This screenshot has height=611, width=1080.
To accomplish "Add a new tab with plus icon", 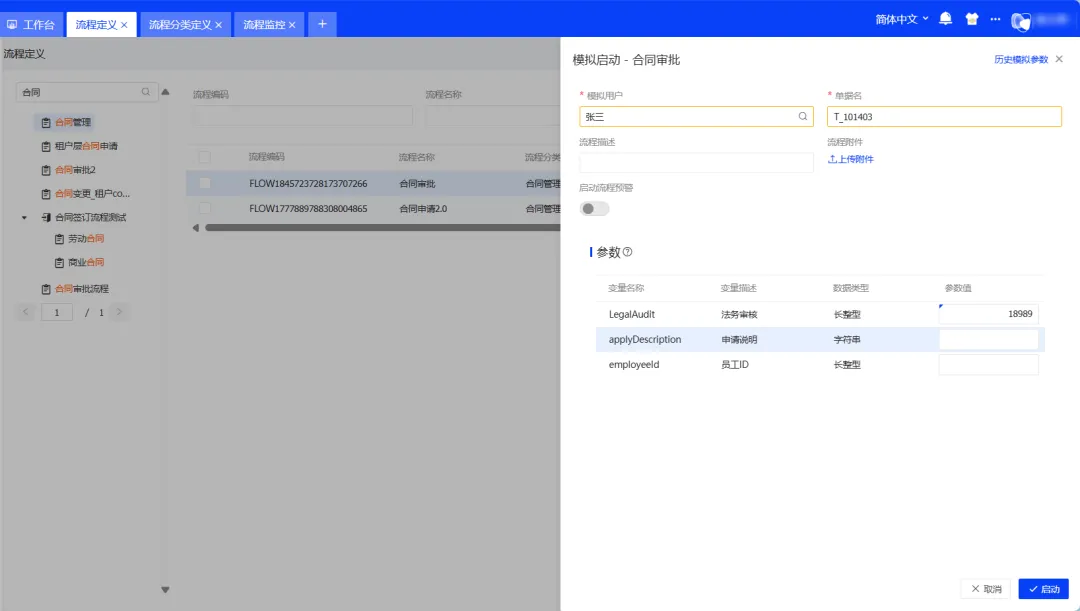I will (x=322, y=24).
